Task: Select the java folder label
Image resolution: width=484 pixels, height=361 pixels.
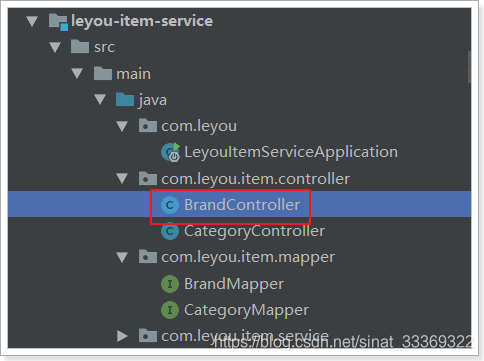Action: coord(153,100)
